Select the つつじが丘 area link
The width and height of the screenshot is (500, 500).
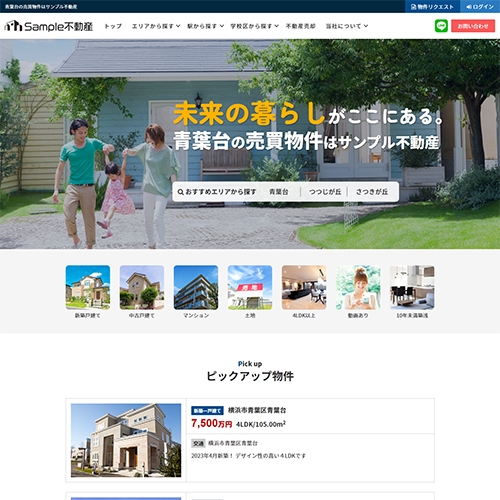click(325, 192)
